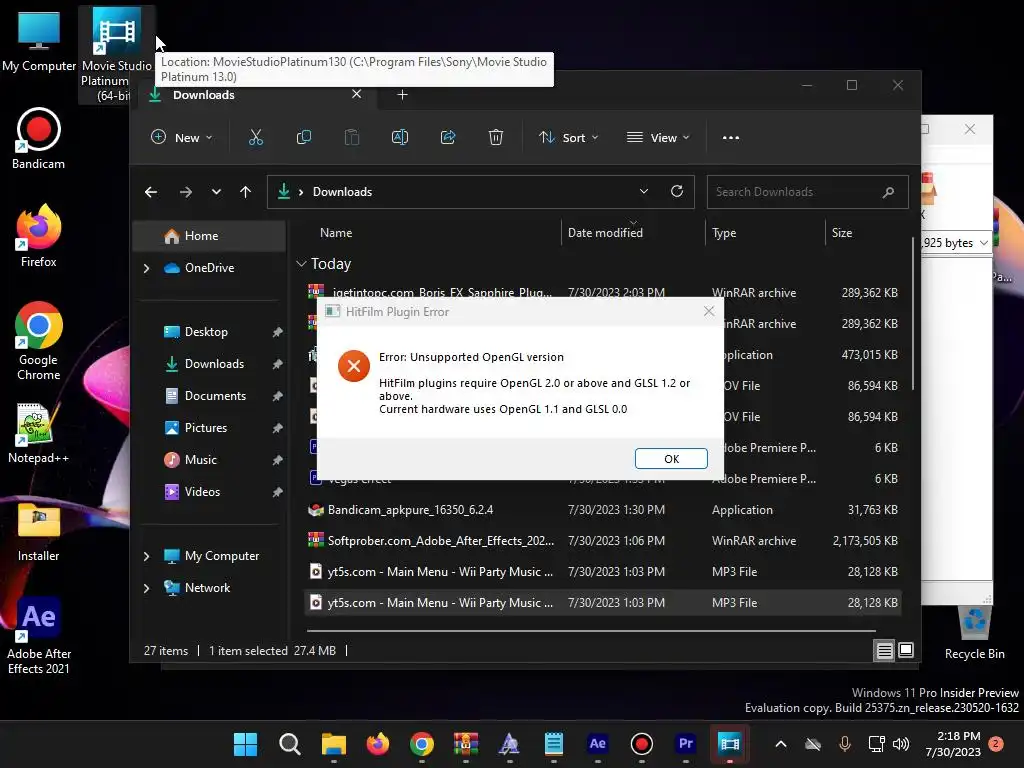Click WinRAR on the taskbar
The height and width of the screenshot is (768, 1024).
point(466,744)
